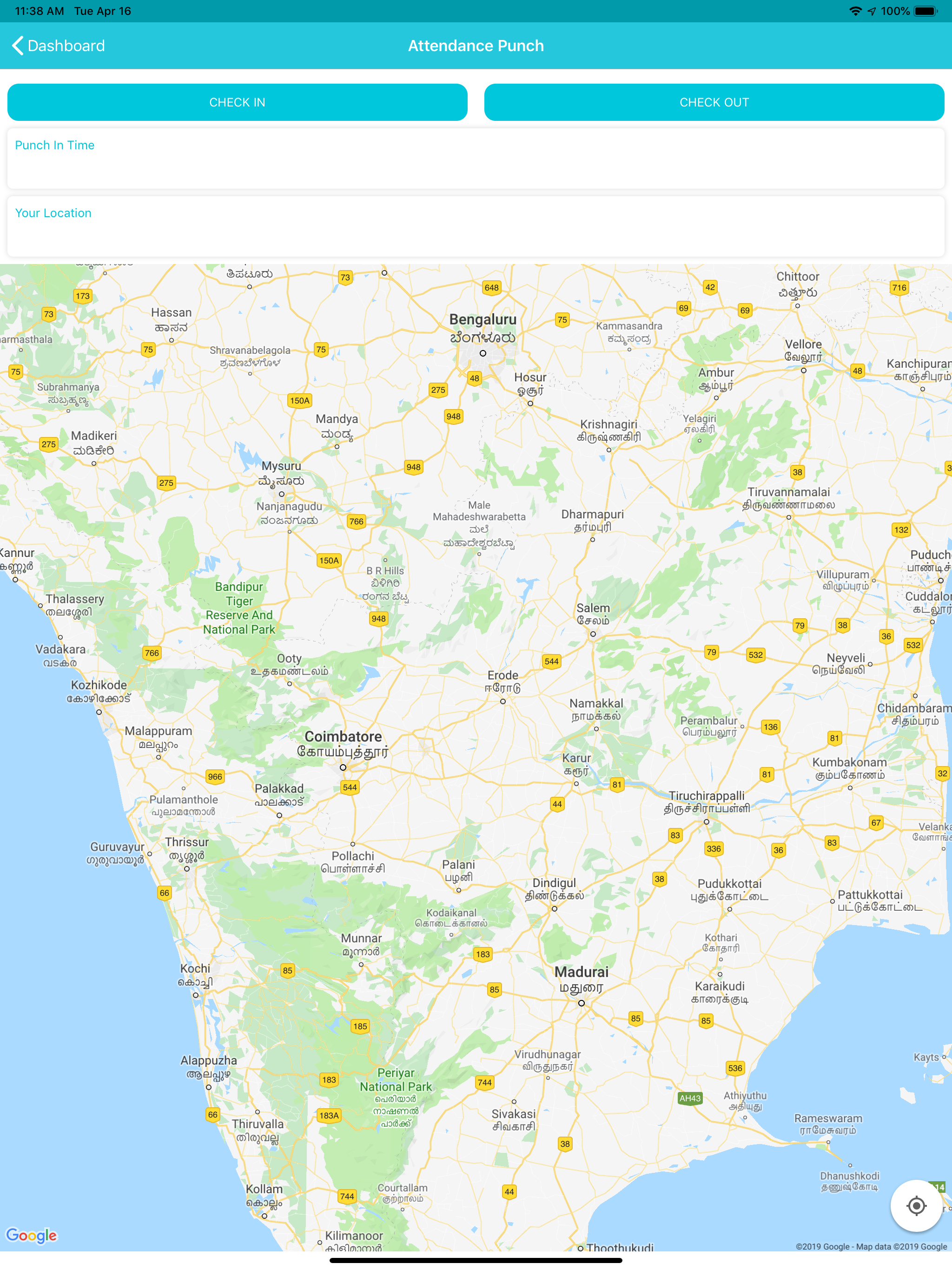Tap the Krishnagiri town label
This screenshot has height=1270, width=952.
(608, 430)
